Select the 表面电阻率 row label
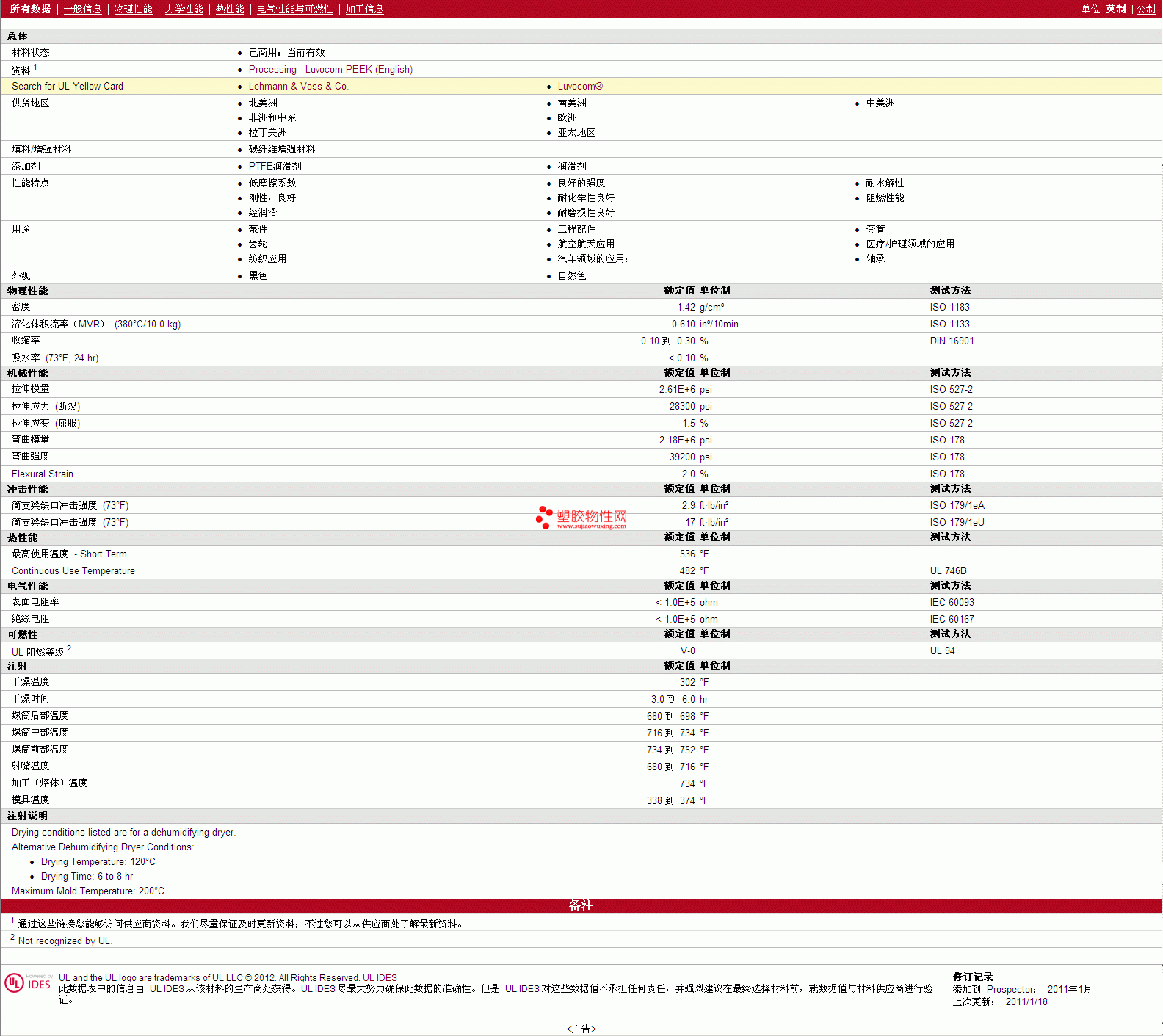 click(x=35, y=601)
